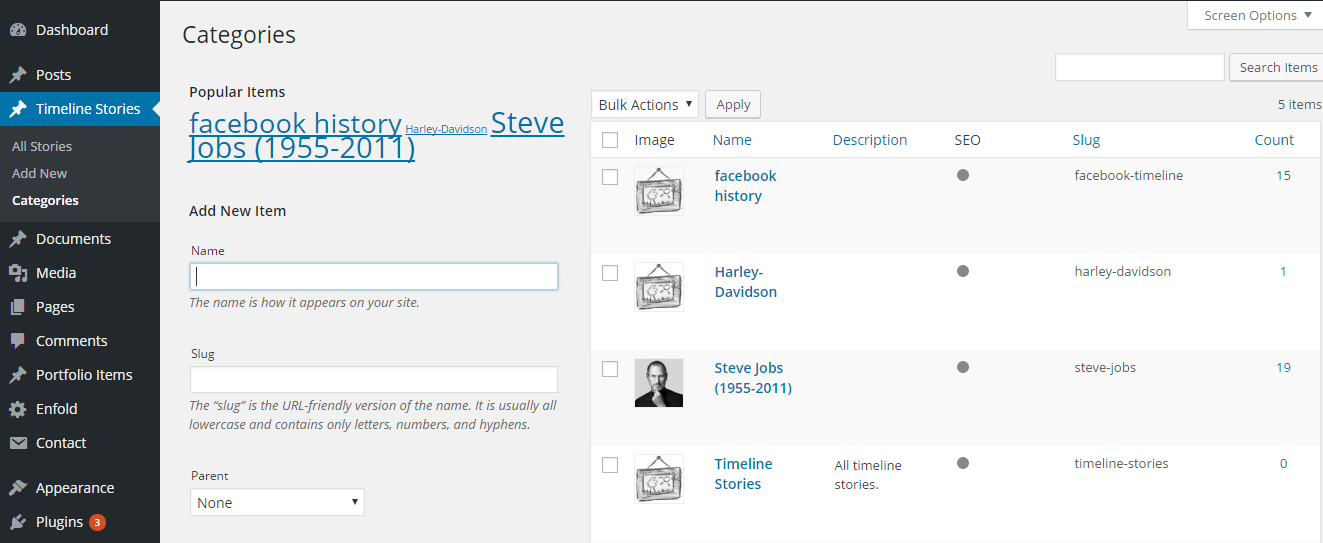Viewport: 1323px width, 543px height.
Task: Check the Steve Jobs category checkbox
Action: pyautogui.click(x=610, y=369)
